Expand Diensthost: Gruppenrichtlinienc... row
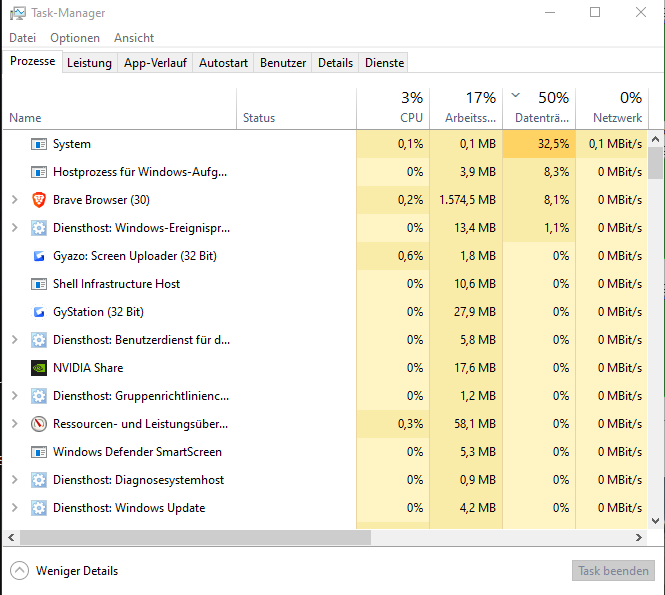The height and width of the screenshot is (595, 665). coord(14,396)
